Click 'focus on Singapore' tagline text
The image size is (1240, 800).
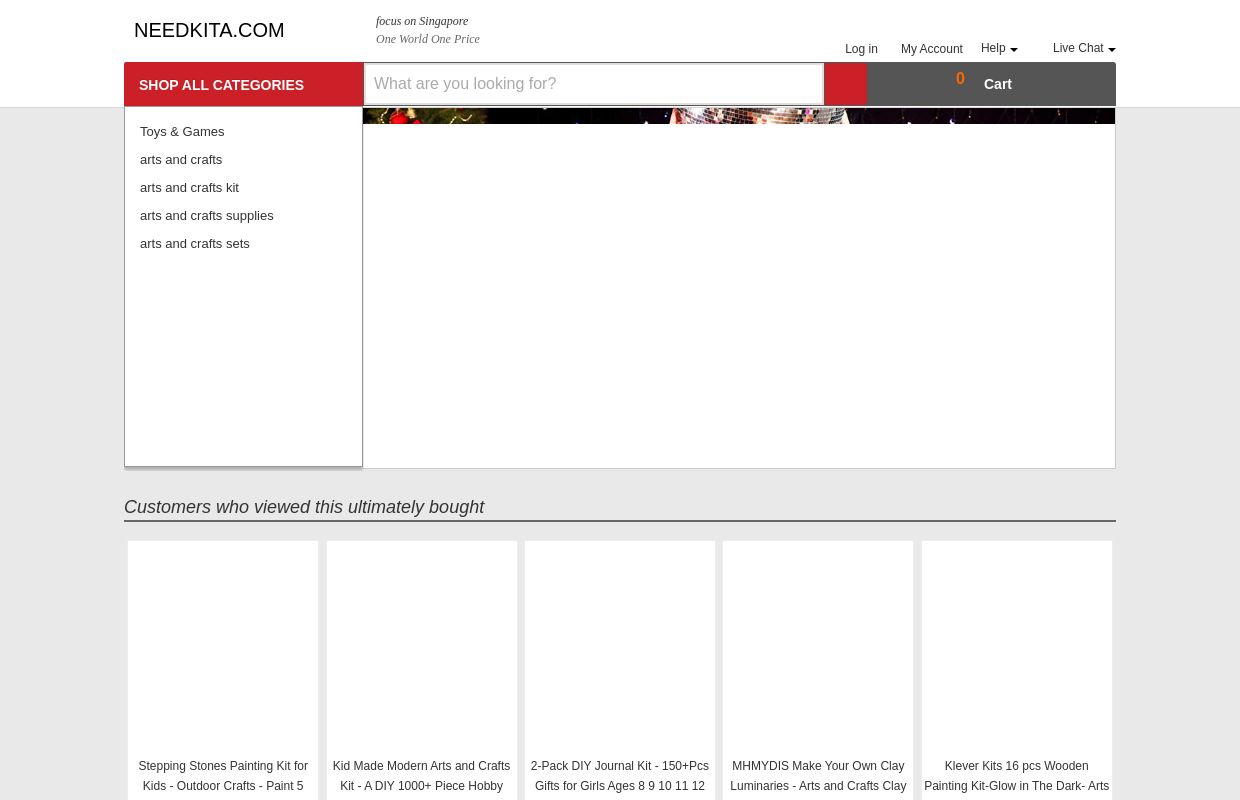pos(422,21)
